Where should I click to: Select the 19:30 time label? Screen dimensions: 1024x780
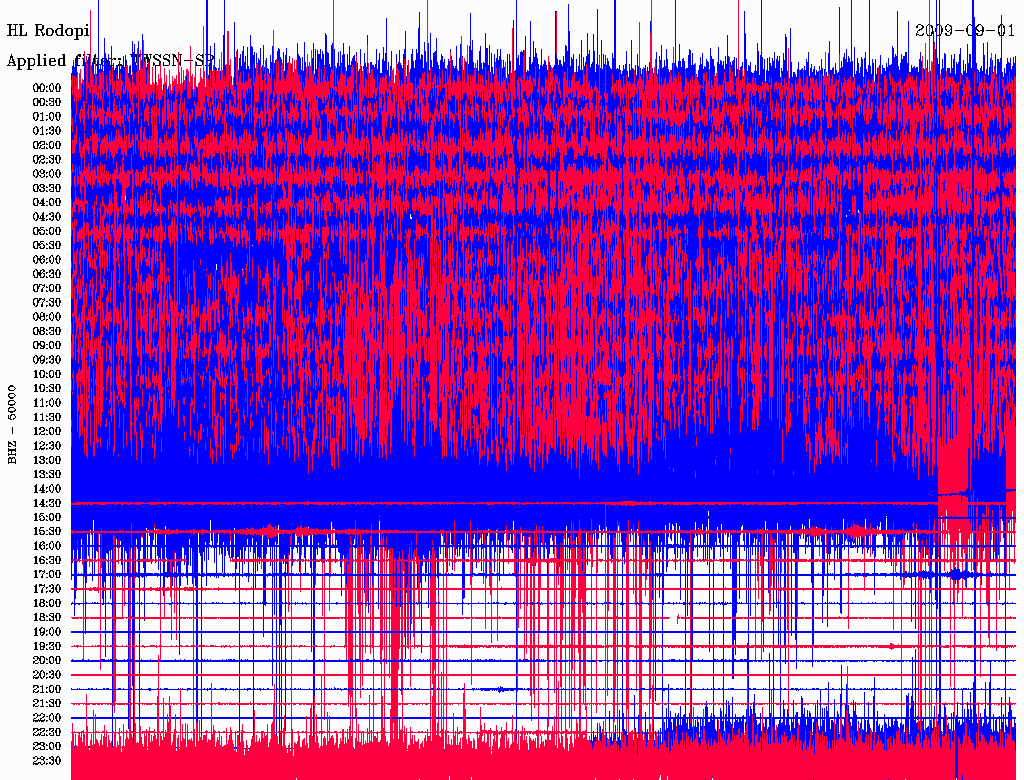[47, 647]
